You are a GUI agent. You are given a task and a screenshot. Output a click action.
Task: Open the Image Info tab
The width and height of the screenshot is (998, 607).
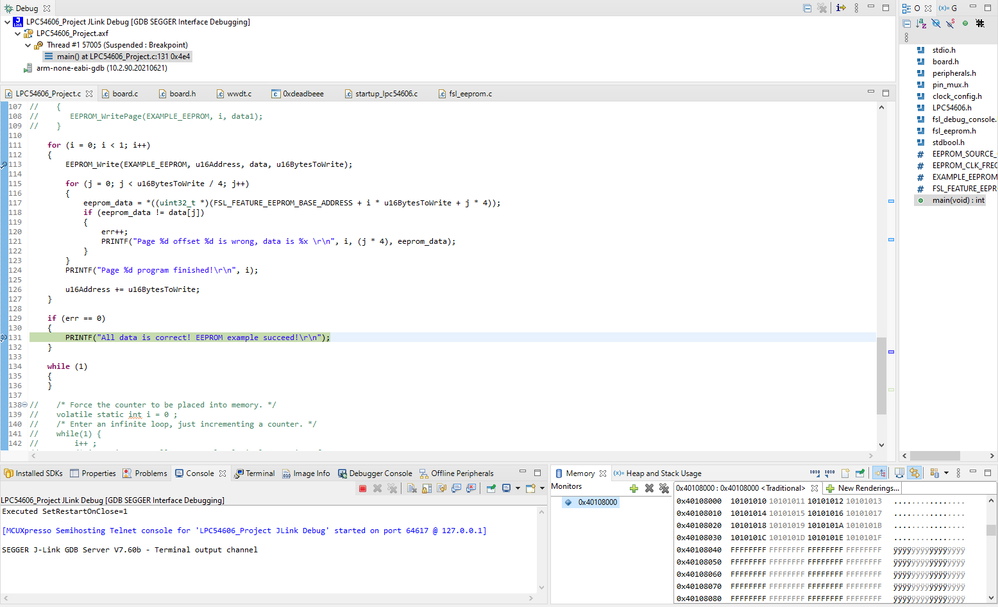(x=306, y=473)
